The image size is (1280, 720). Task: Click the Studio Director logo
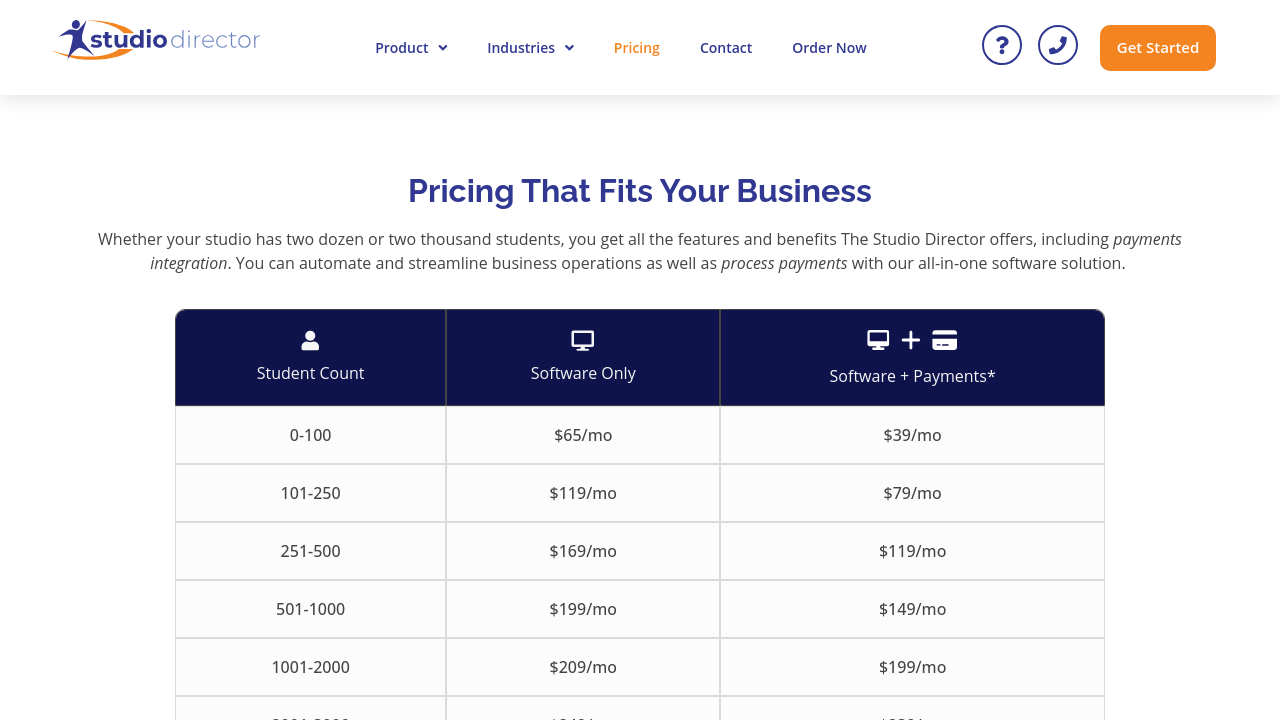coord(156,40)
